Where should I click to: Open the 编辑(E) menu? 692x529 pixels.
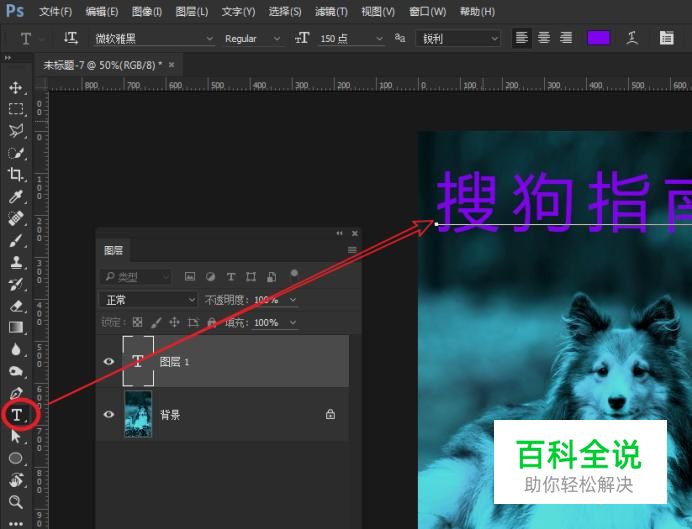(102, 11)
